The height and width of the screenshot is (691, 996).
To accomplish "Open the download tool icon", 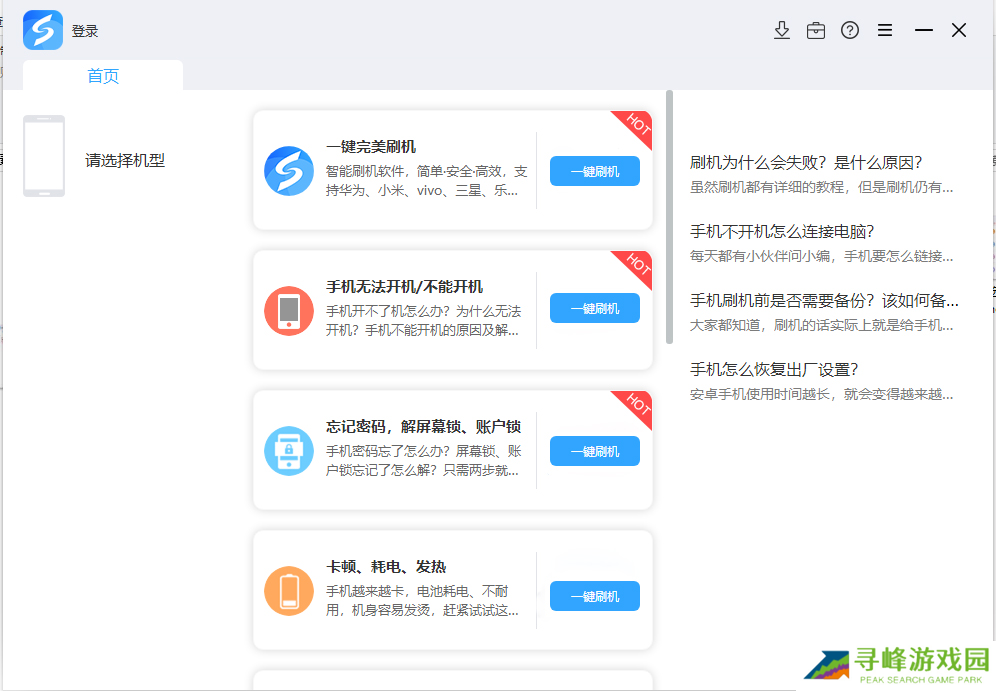I will [782, 30].
